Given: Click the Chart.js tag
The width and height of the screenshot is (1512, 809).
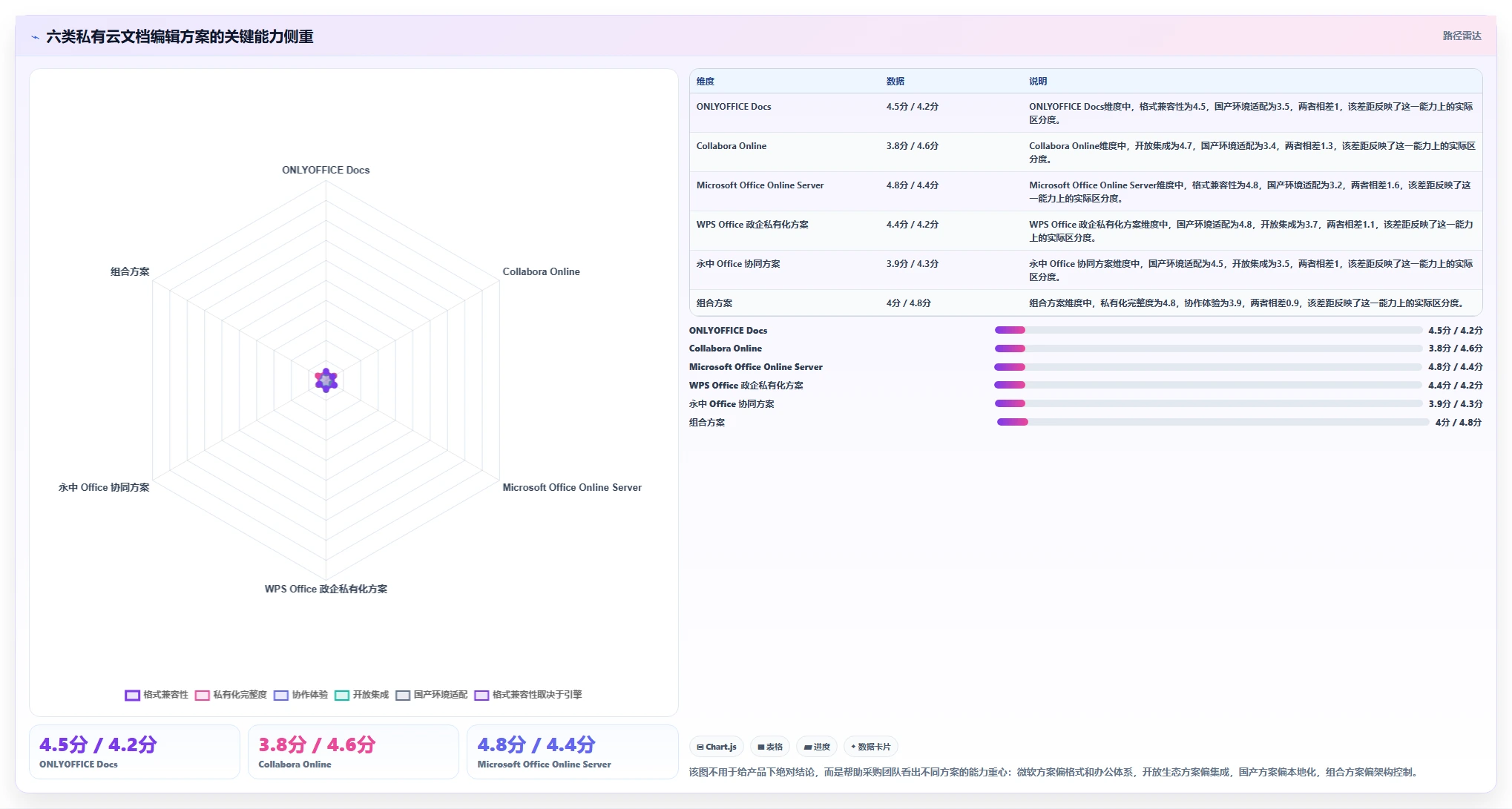Looking at the screenshot, I should [717, 747].
